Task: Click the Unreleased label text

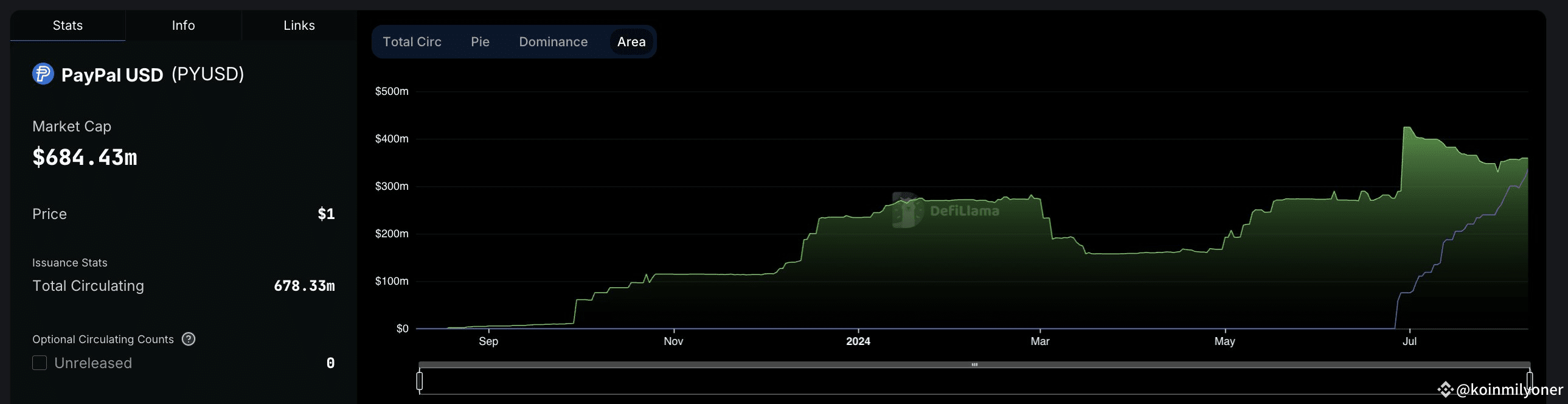Action: [x=93, y=363]
